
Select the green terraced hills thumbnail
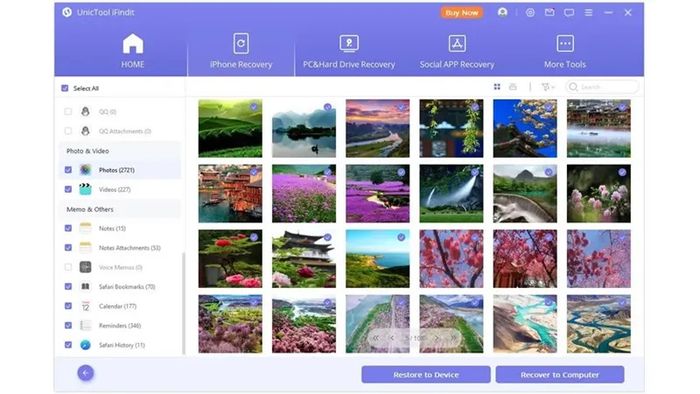[x=230, y=128]
